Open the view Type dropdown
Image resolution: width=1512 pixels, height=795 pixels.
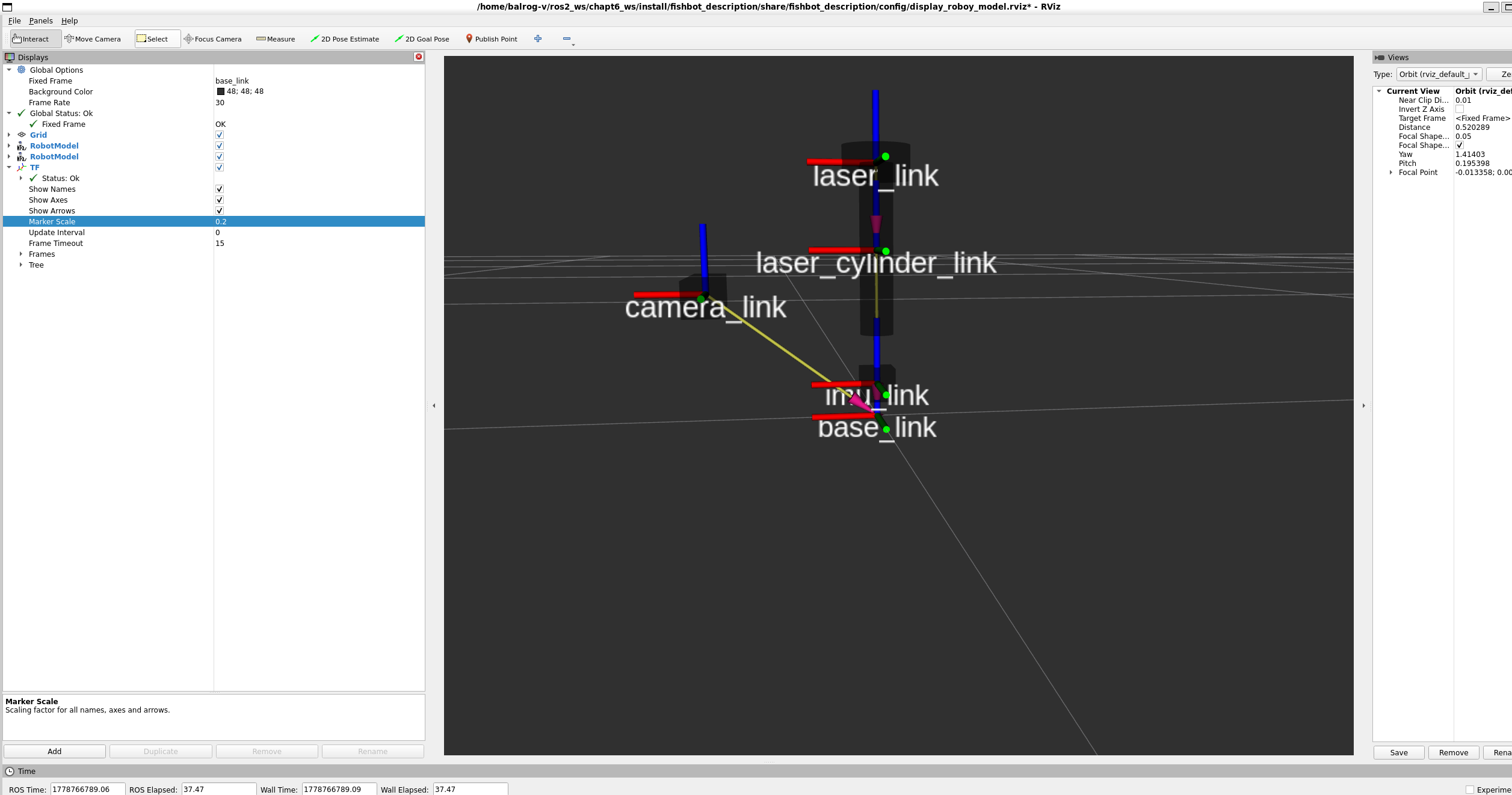[1439, 74]
